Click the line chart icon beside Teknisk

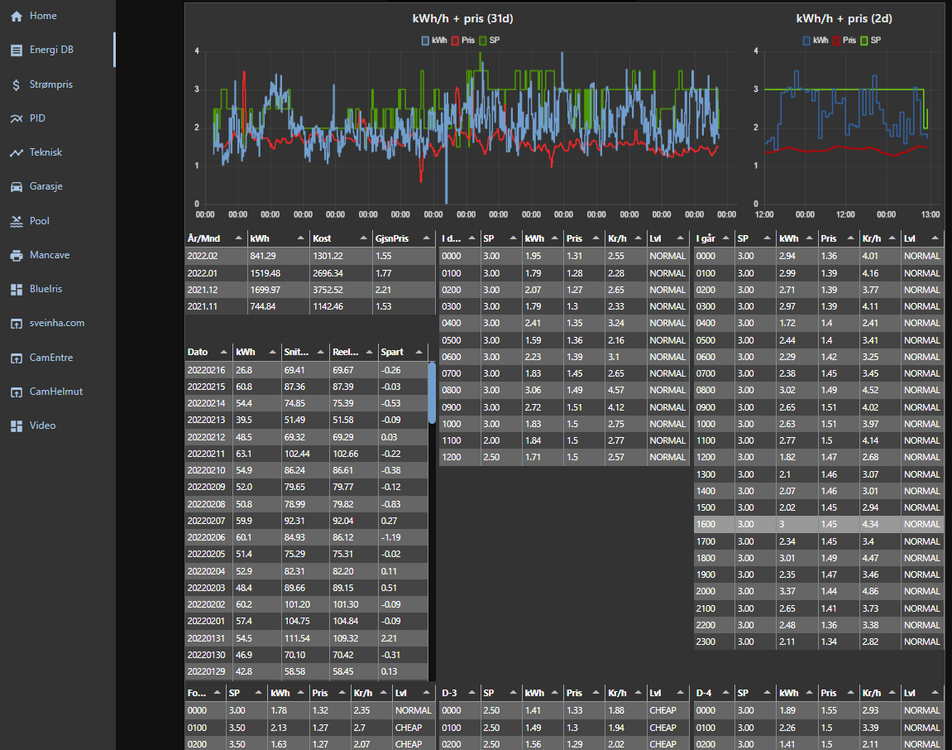pyautogui.click(x=16, y=153)
